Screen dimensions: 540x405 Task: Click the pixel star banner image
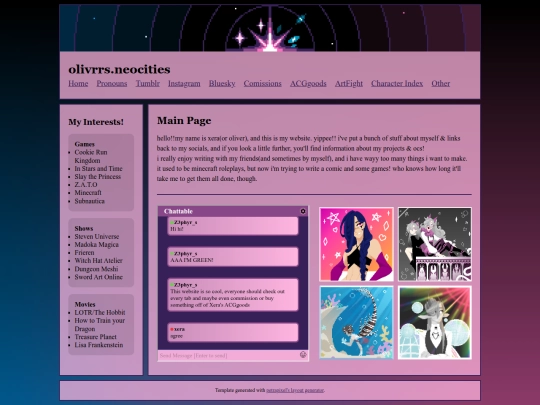(270, 28)
